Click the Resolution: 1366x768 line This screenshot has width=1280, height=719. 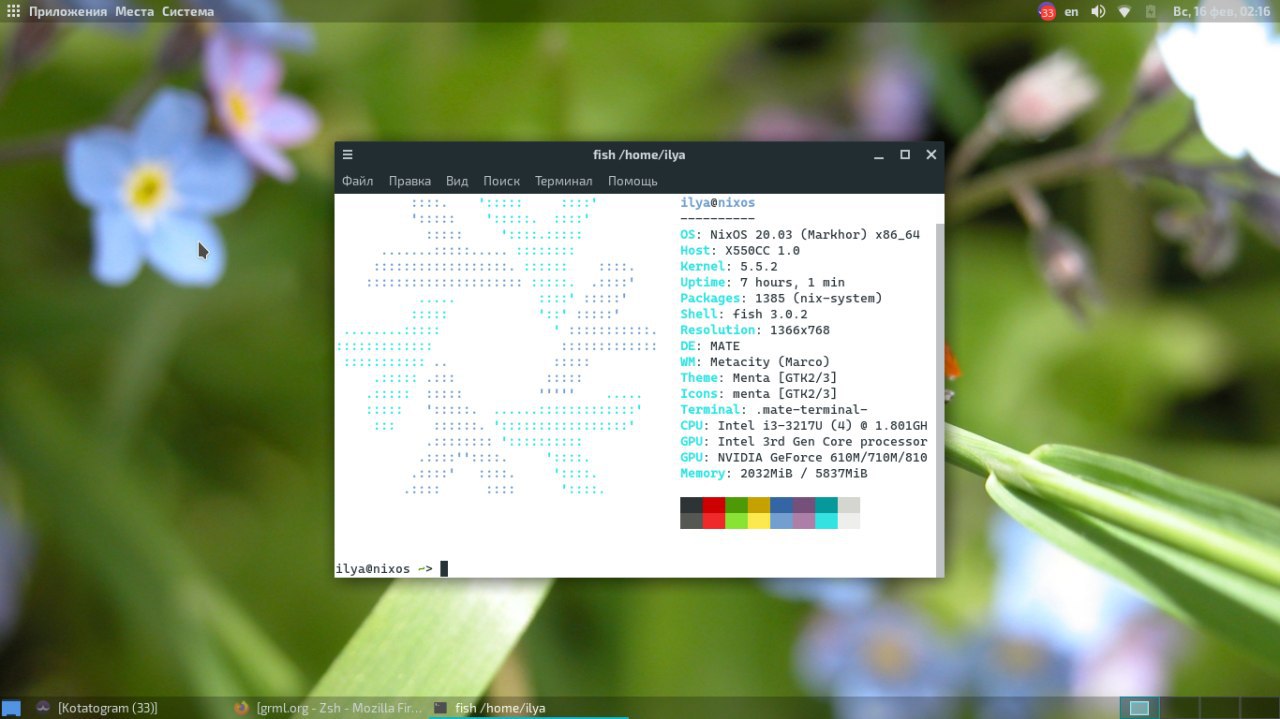click(755, 330)
